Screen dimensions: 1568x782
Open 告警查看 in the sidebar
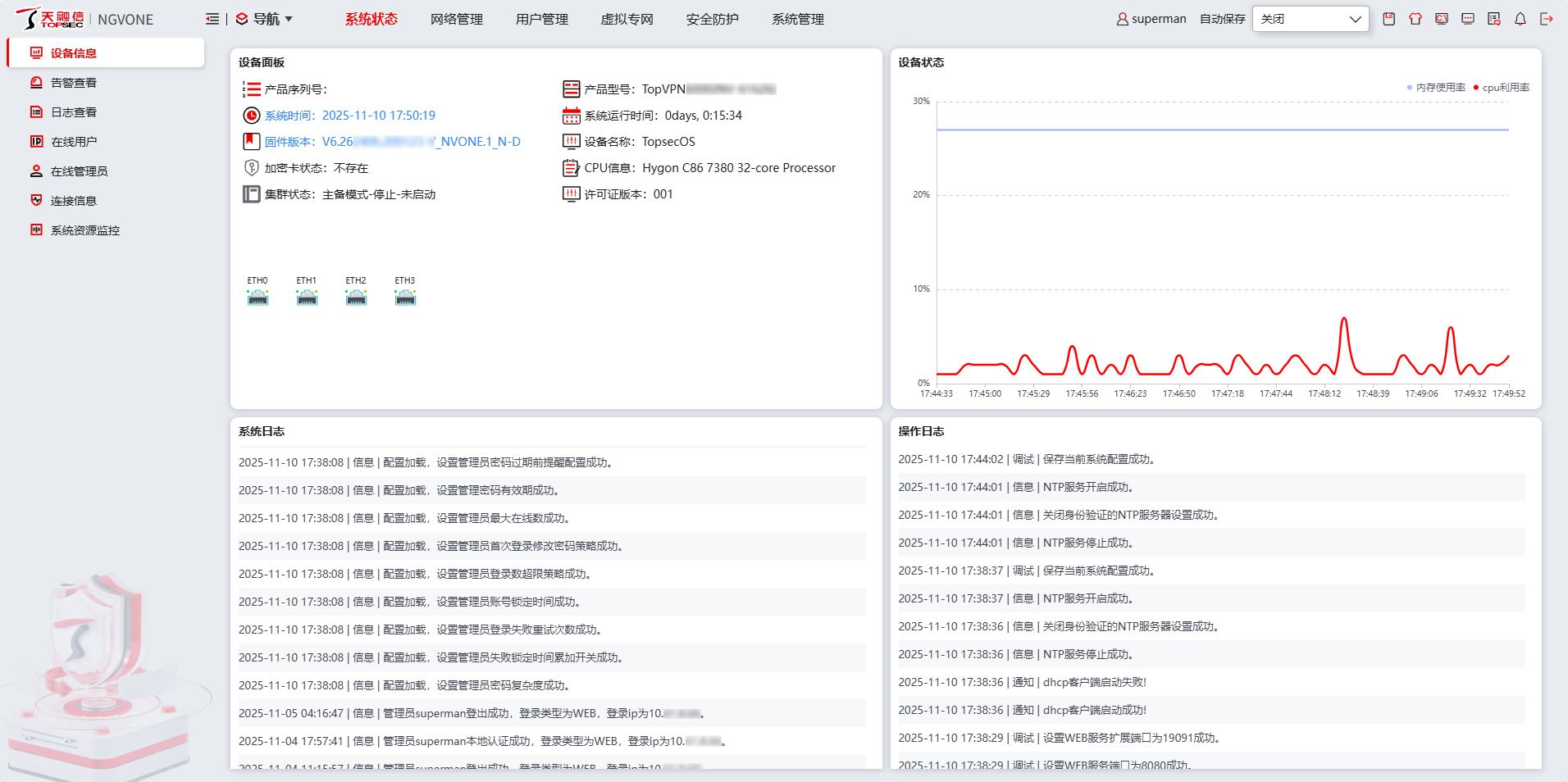(x=74, y=83)
